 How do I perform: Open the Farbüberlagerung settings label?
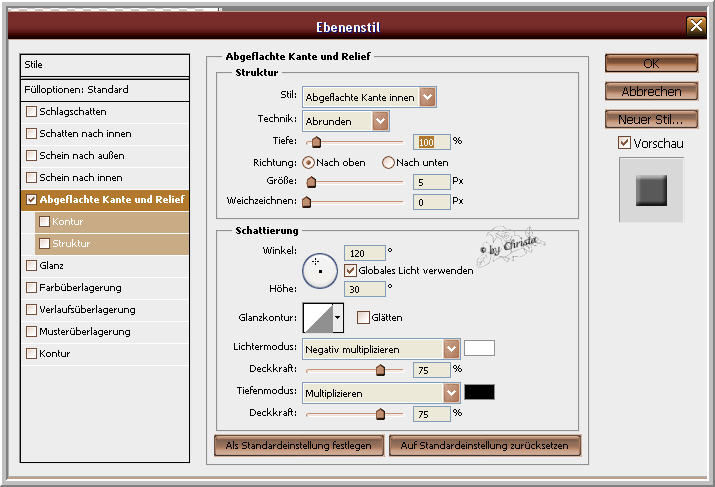pyautogui.click(x=80, y=287)
